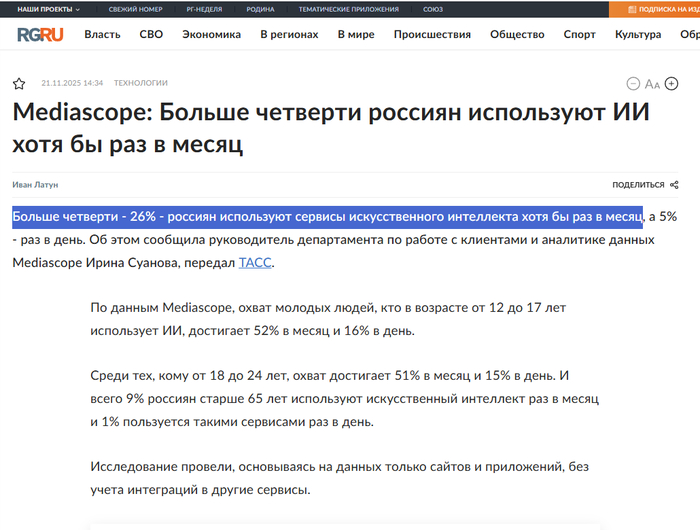Expand the Наши проекты dropdown

point(48,9)
